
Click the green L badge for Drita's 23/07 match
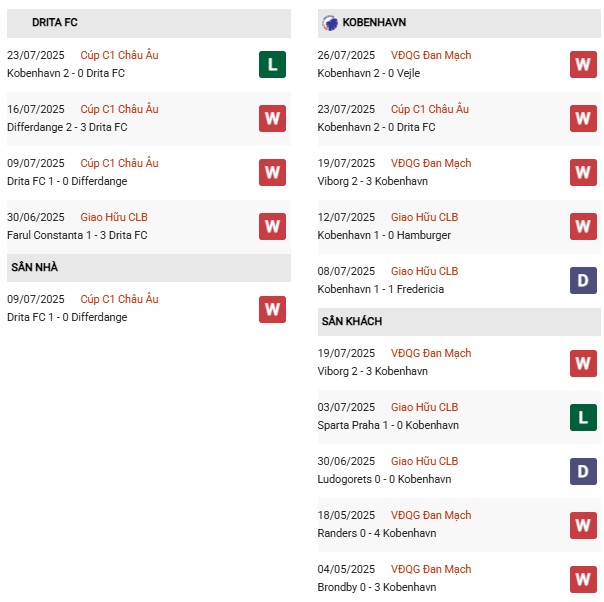pyautogui.click(x=272, y=64)
